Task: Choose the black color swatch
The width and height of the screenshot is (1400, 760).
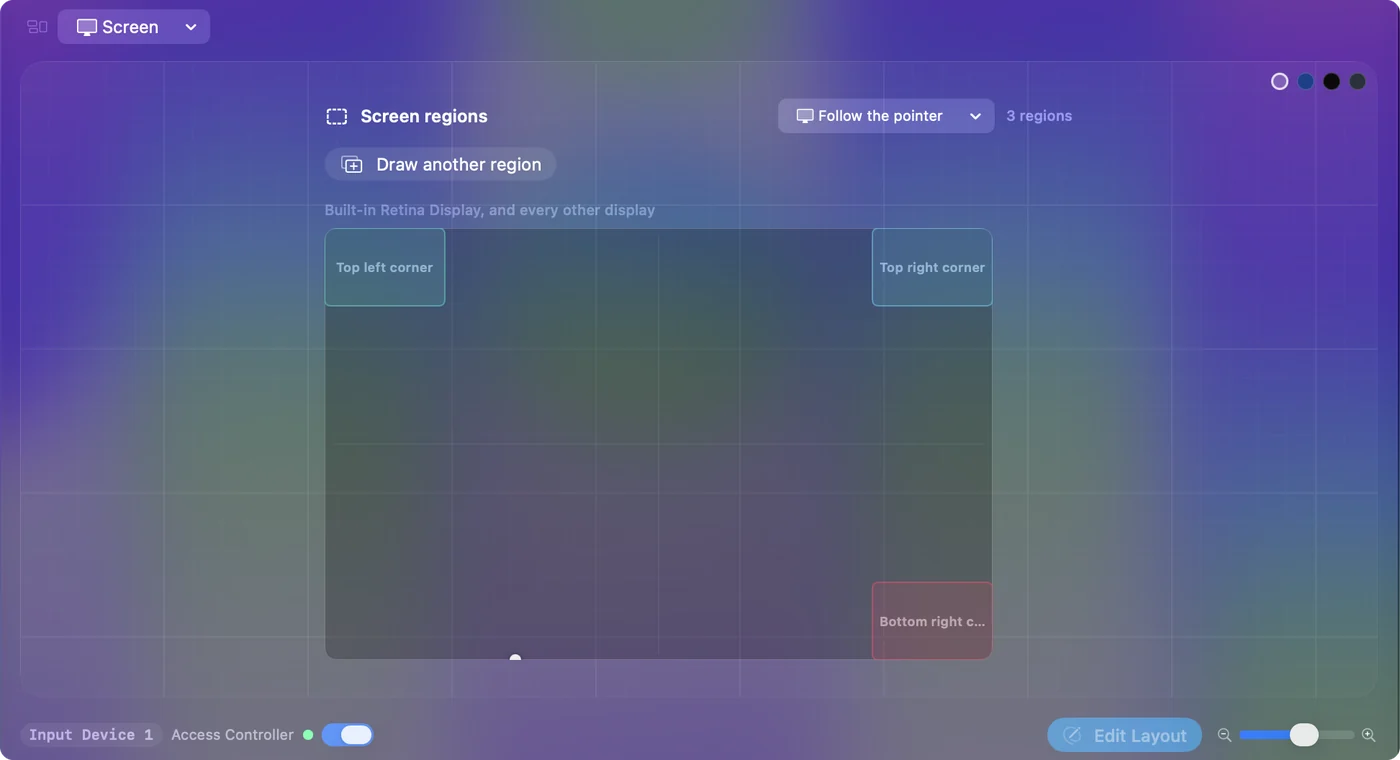Action: (1332, 82)
